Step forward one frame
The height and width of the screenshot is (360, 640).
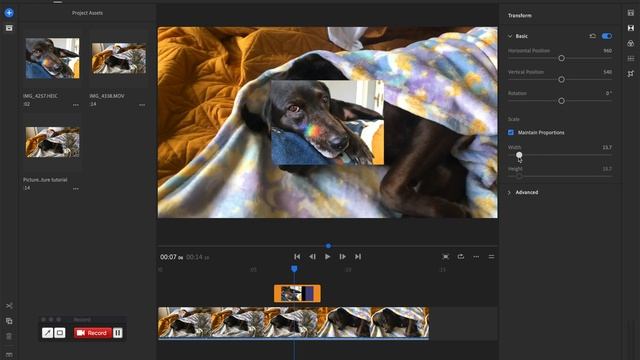[342, 256]
